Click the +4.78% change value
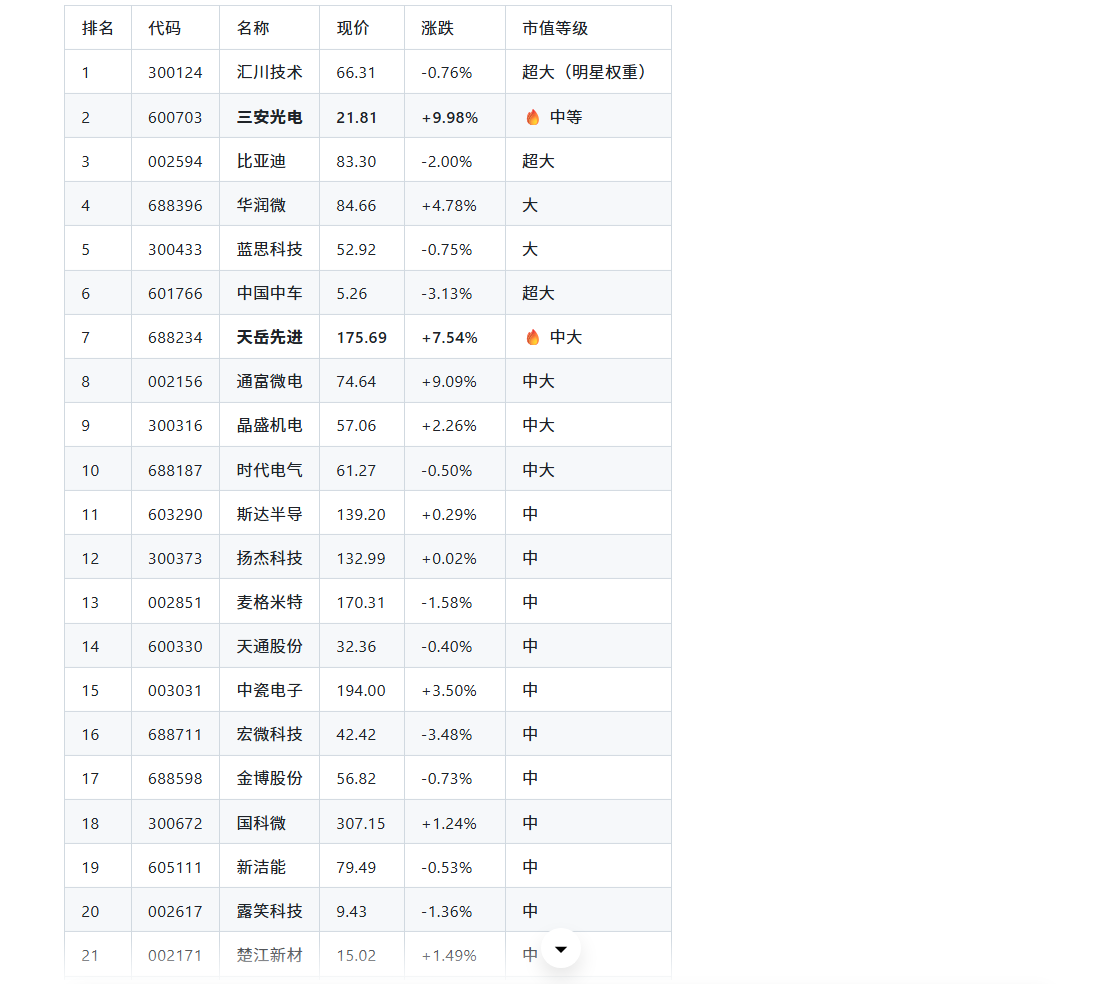The image size is (1117, 984). 449,206
